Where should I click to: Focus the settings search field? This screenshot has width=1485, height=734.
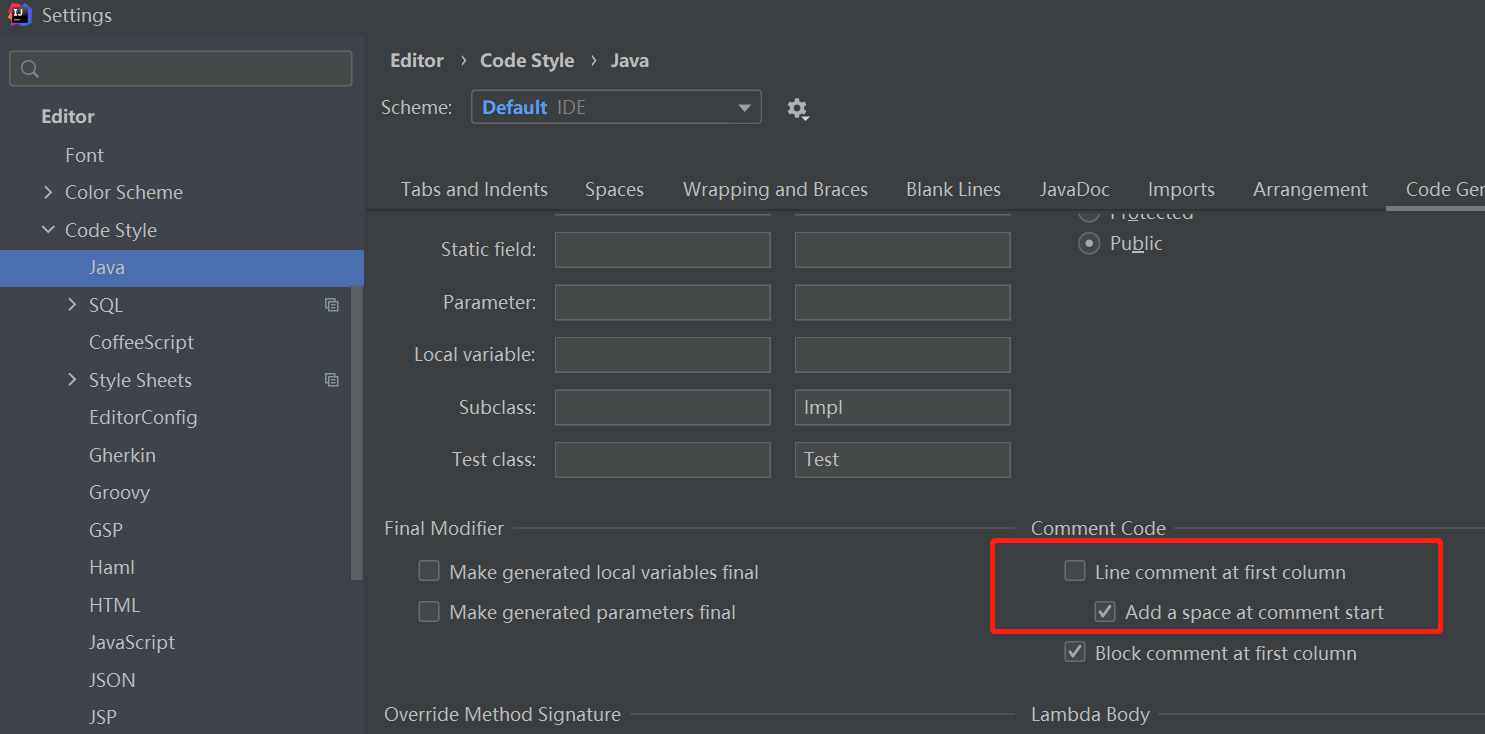[181, 69]
